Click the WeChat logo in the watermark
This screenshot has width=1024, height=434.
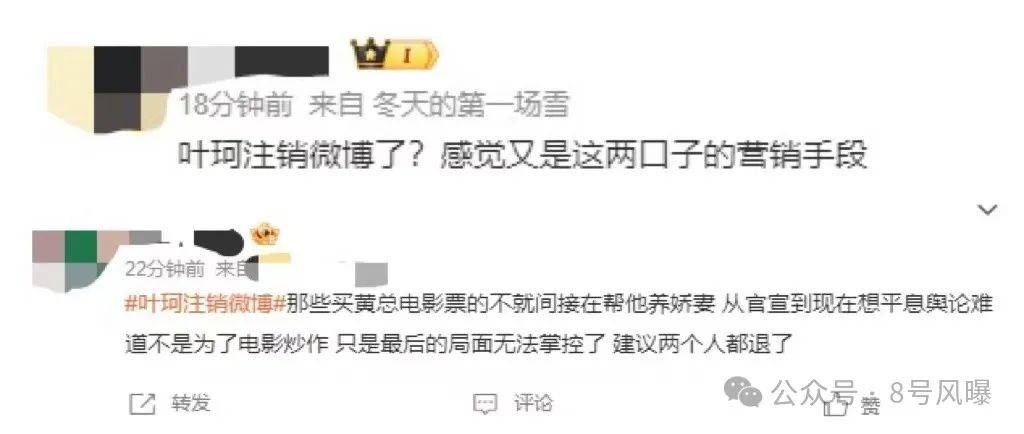745,392
